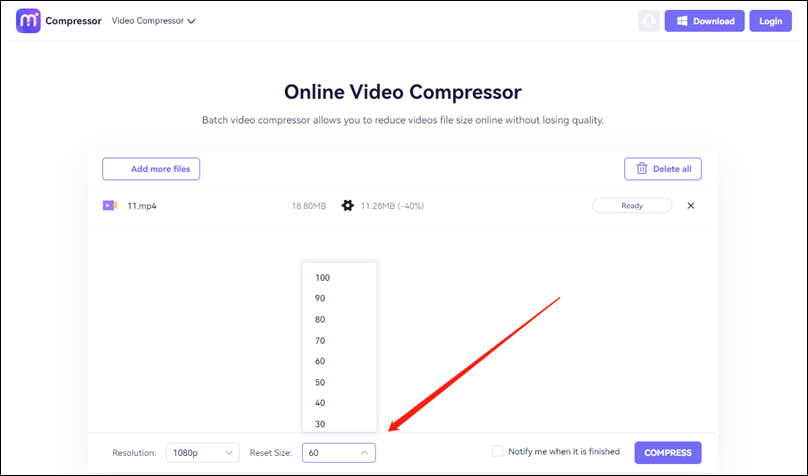Viewport: 808px width, 476px height.
Task: Click the video file icon for 11.mp4
Action: (110, 206)
